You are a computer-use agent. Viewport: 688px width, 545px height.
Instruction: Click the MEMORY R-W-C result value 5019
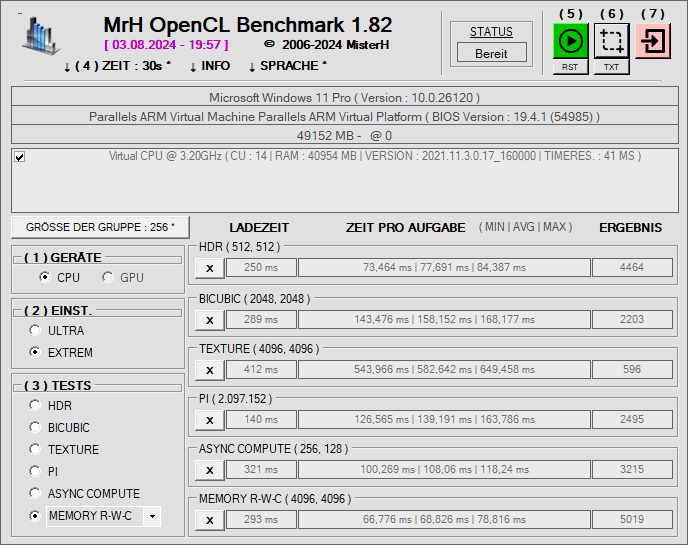[x=632, y=519]
